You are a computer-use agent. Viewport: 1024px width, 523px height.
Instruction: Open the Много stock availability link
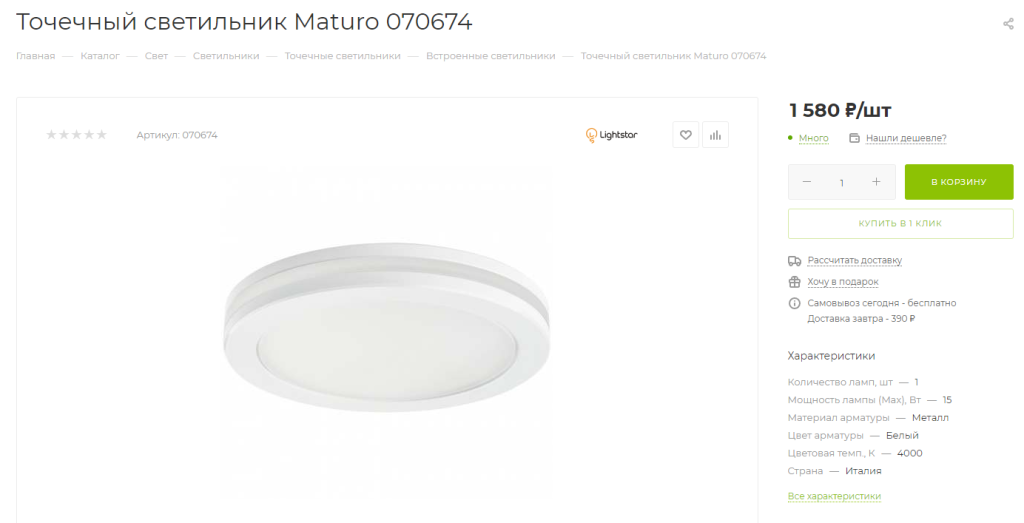(814, 138)
